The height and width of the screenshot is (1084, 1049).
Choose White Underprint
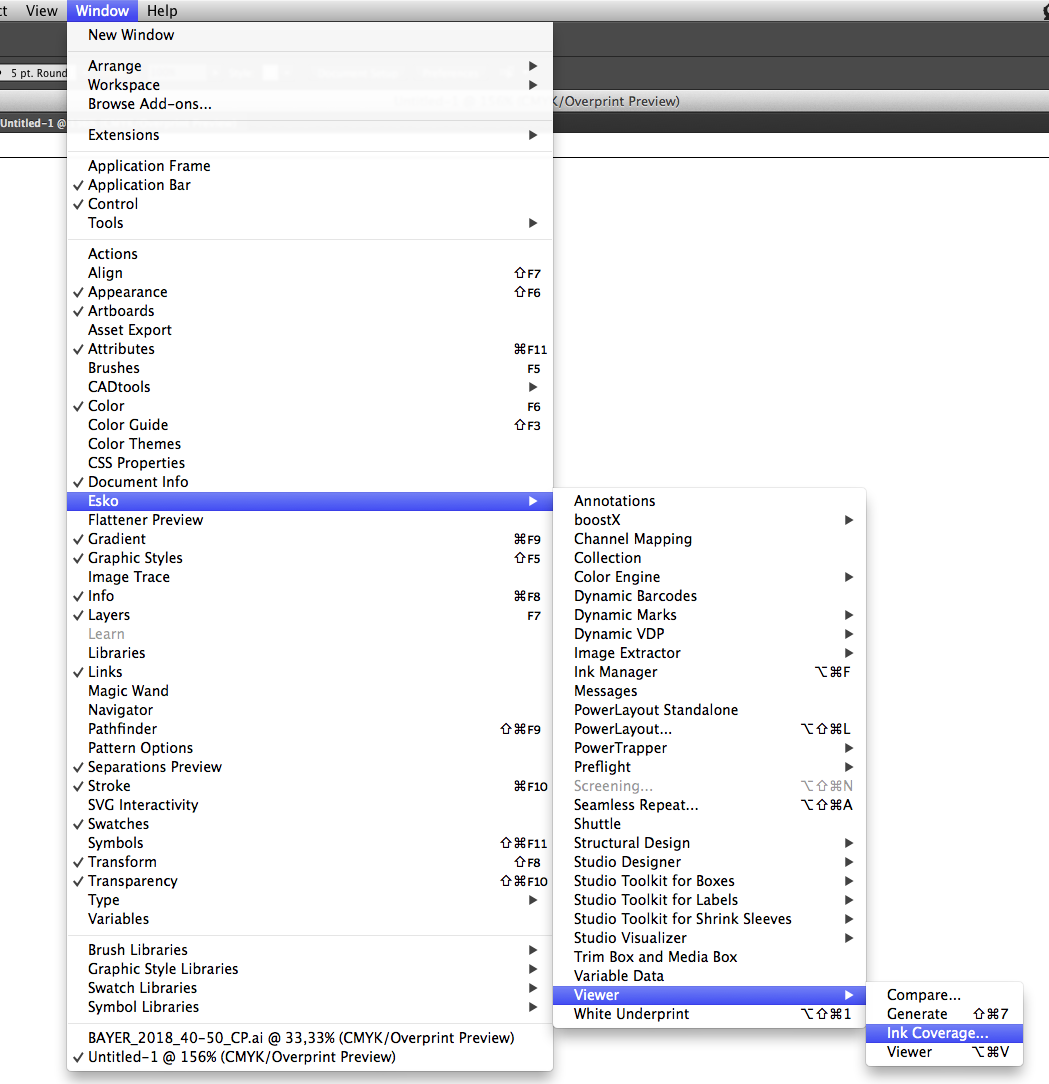tap(709, 1014)
